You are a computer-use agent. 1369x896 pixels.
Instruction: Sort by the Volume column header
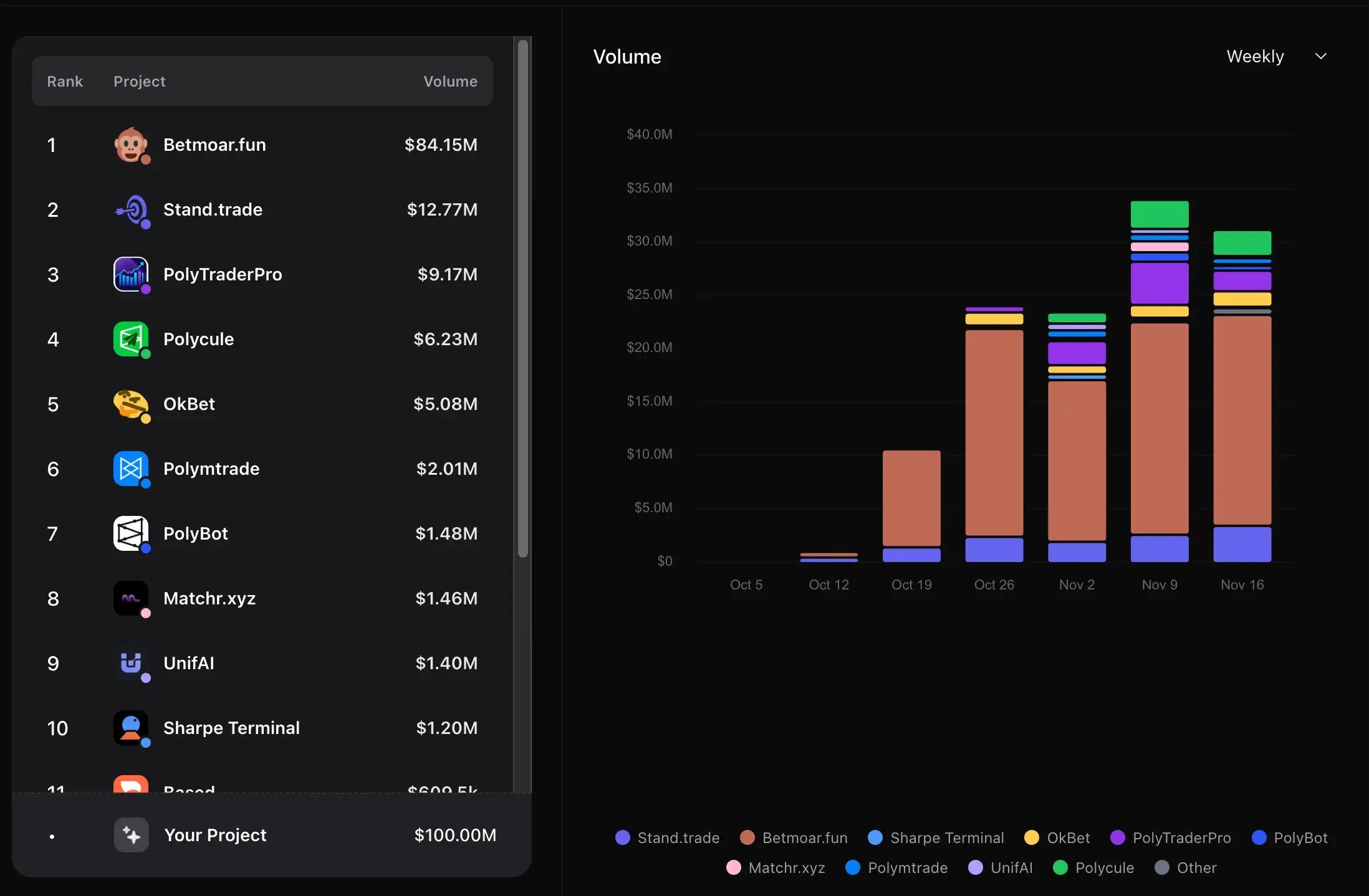(450, 81)
